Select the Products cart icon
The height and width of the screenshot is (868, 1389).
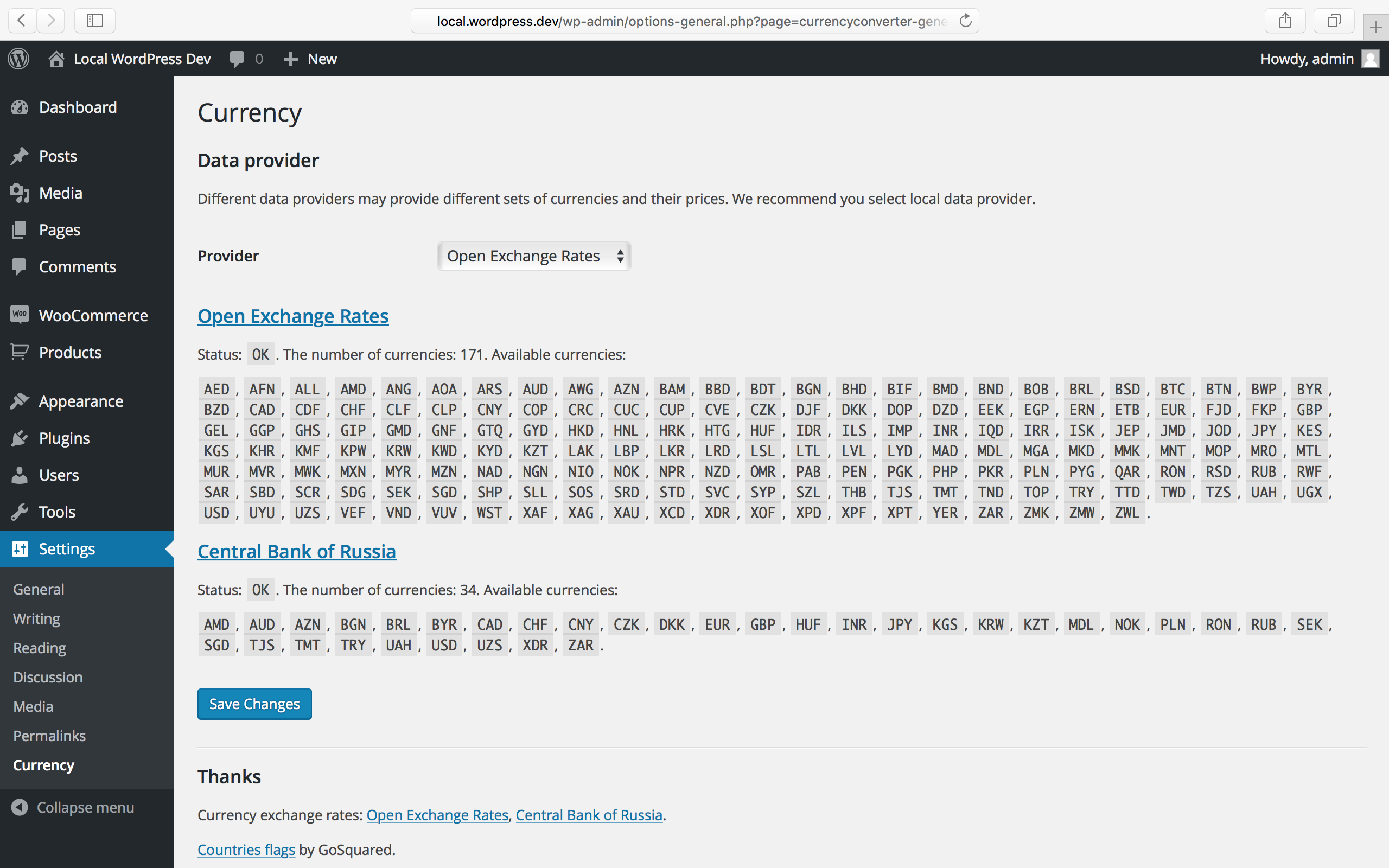(x=20, y=352)
